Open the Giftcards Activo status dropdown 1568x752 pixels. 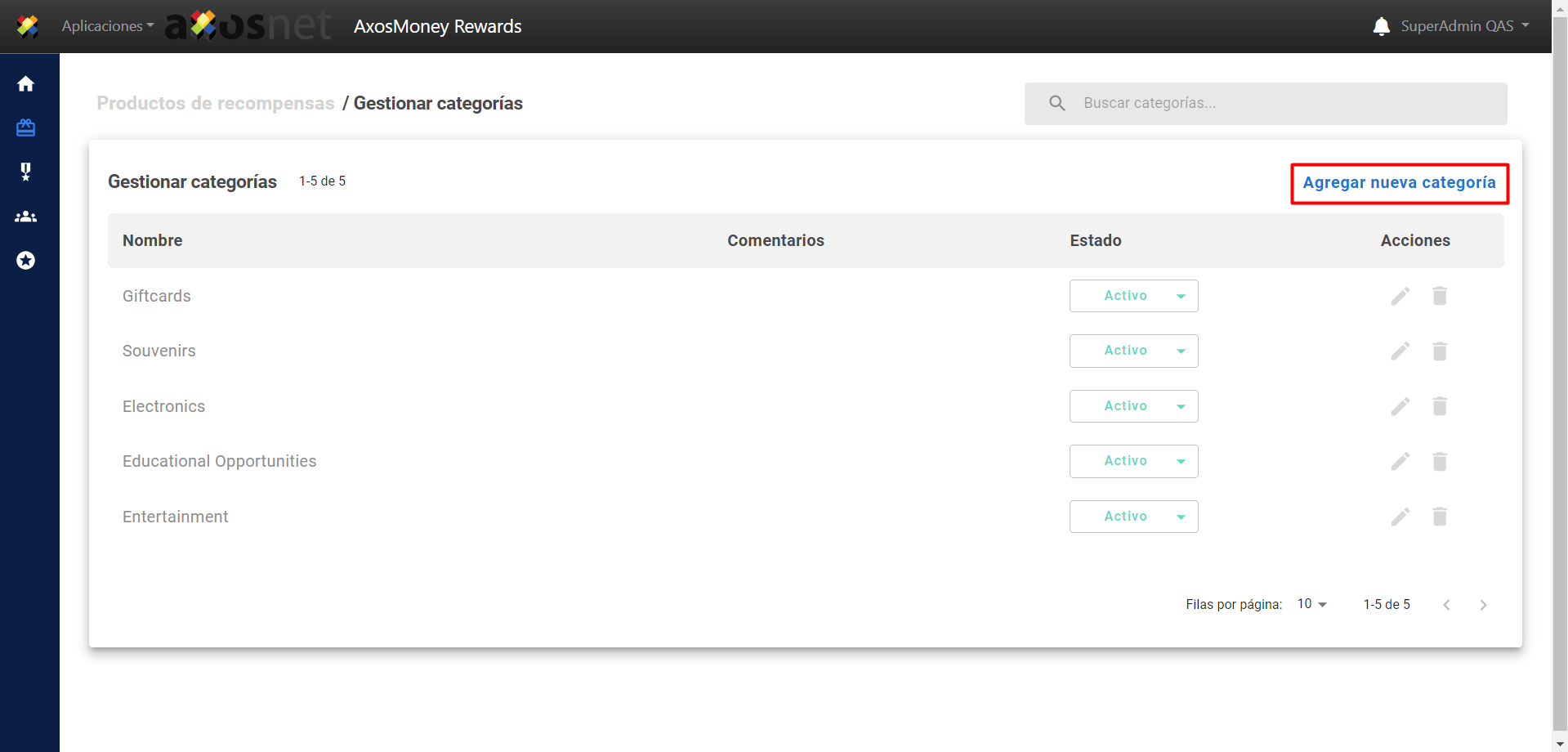pos(1133,296)
